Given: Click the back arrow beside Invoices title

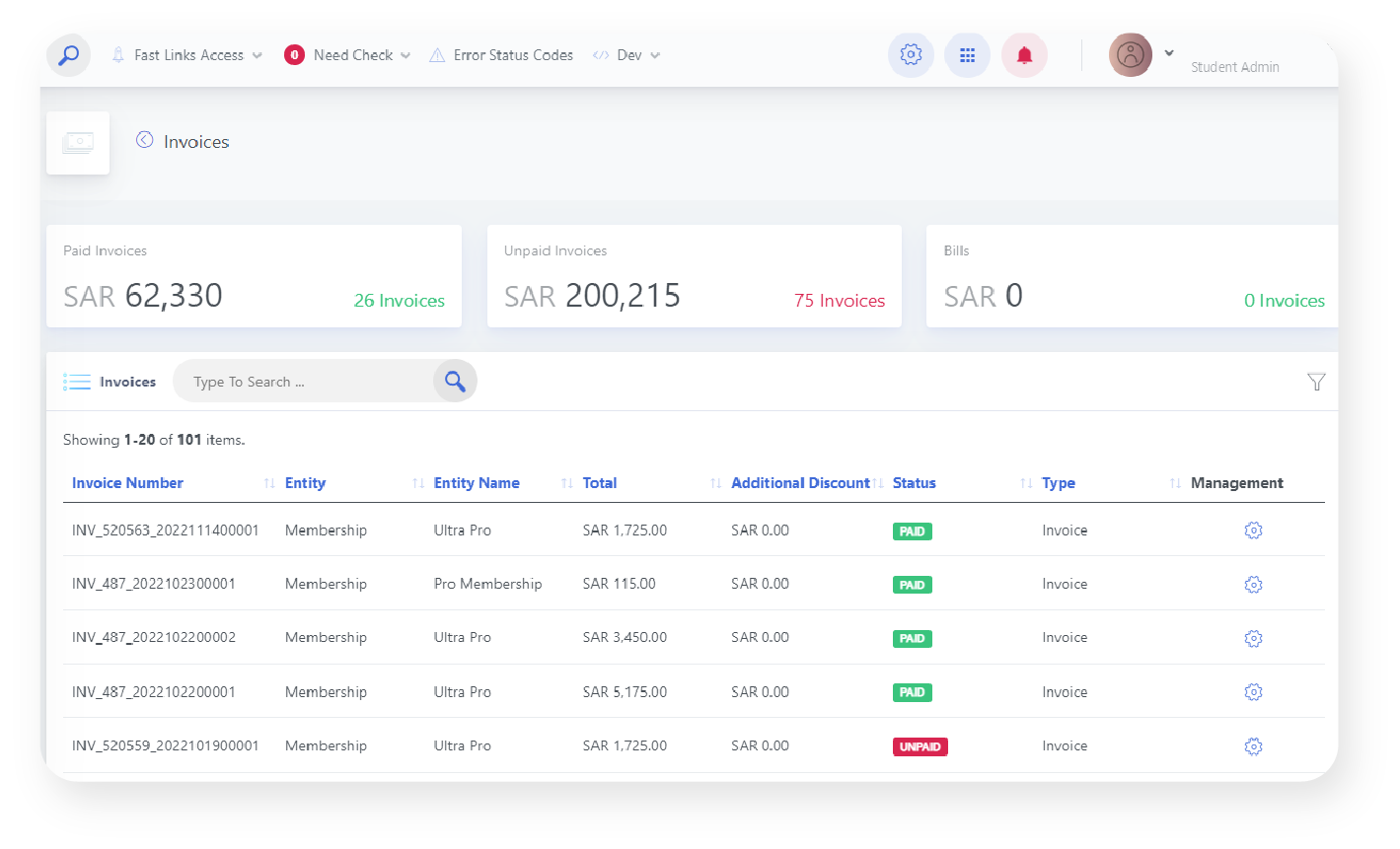Looking at the screenshot, I should pyautogui.click(x=144, y=140).
